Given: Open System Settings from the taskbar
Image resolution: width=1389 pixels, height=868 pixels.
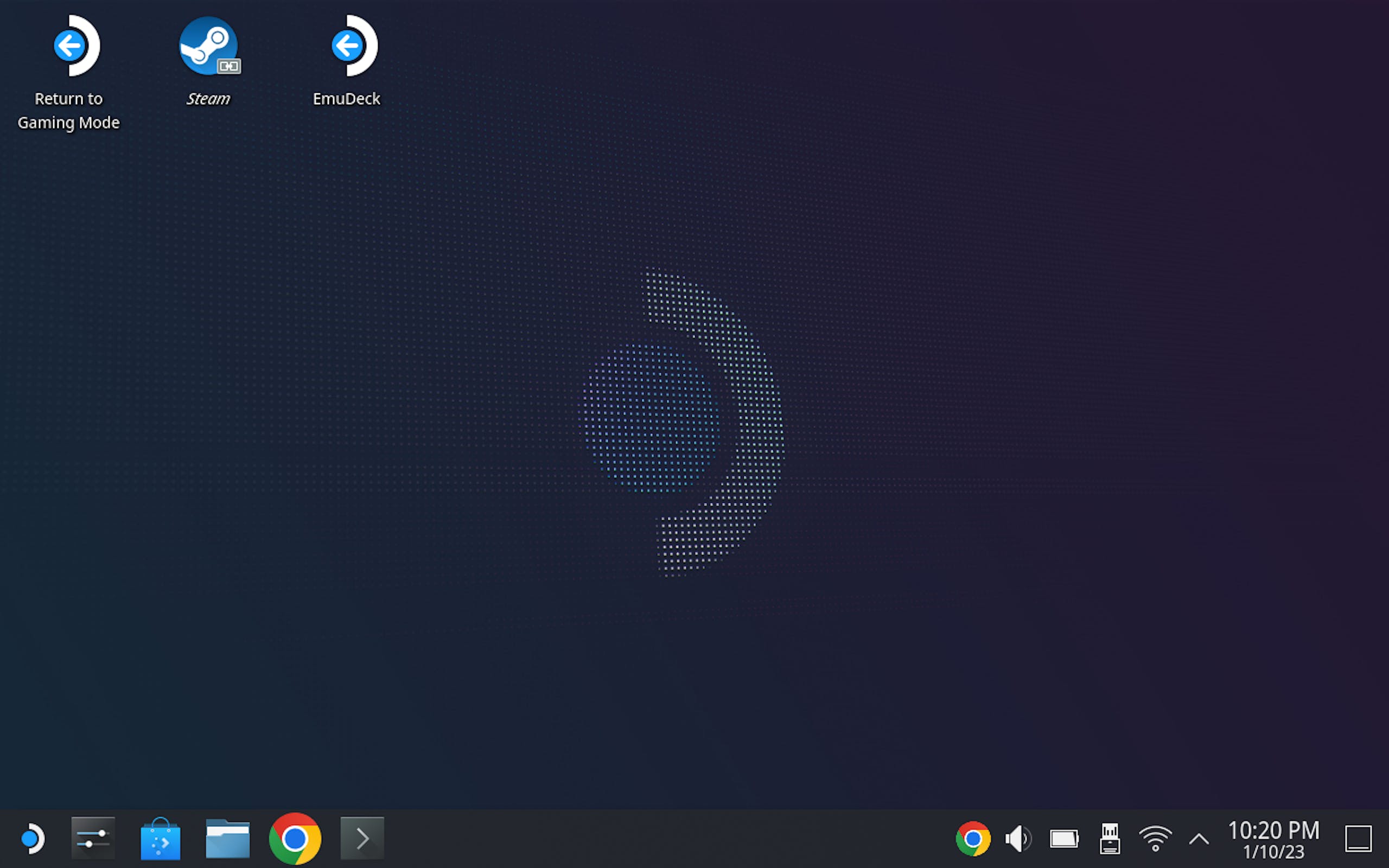Looking at the screenshot, I should 93,839.
